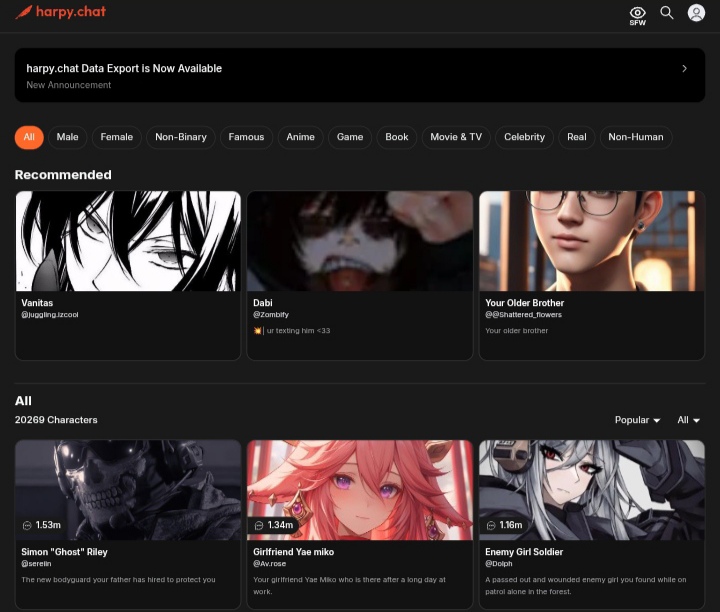This screenshot has height=612, width=720.
Task: Click the 'New Announcement' subtitle text
Action: tap(68, 85)
